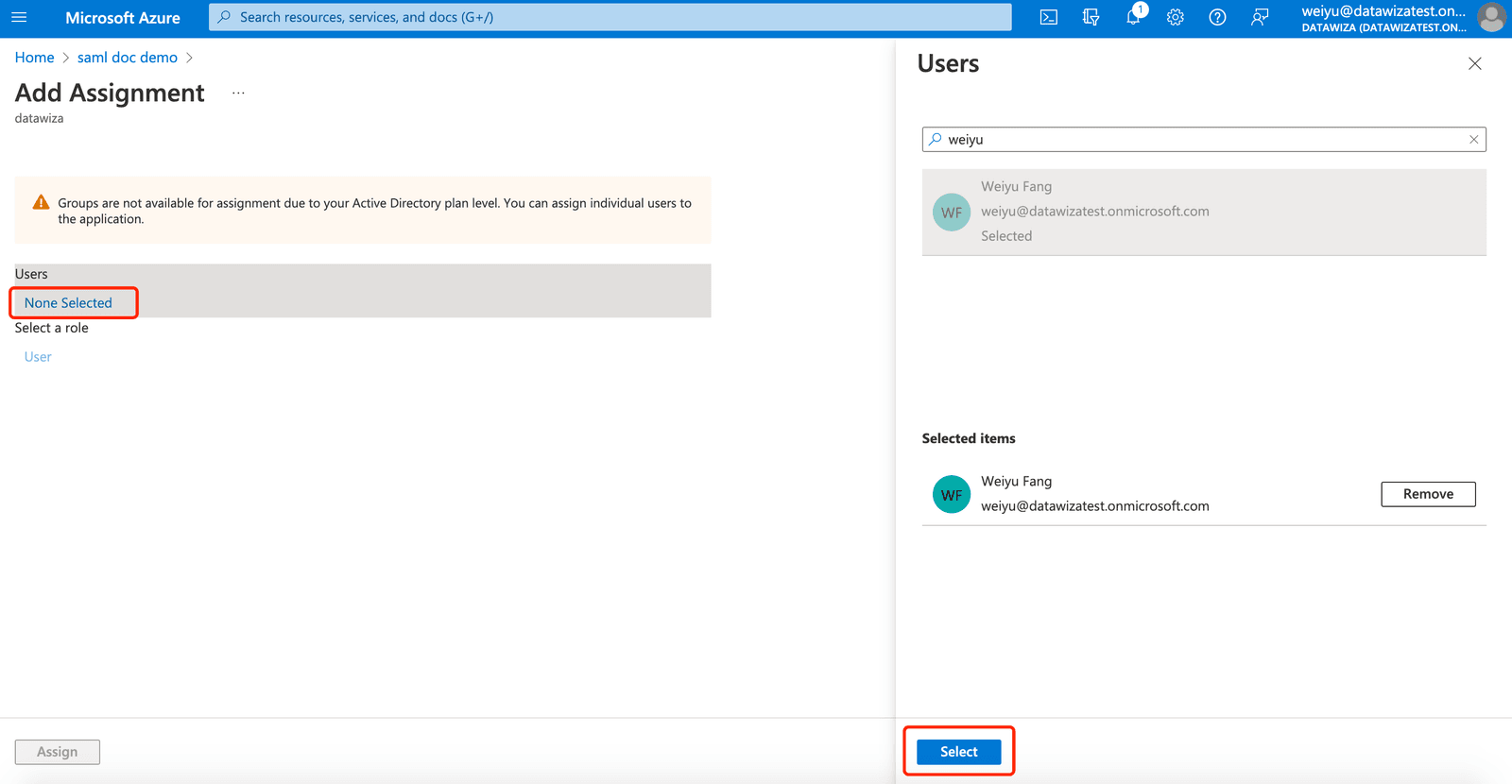Go to saml doc demo breadcrumb
Image resolution: width=1512 pixels, height=784 pixels.
pyautogui.click(x=128, y=58)
